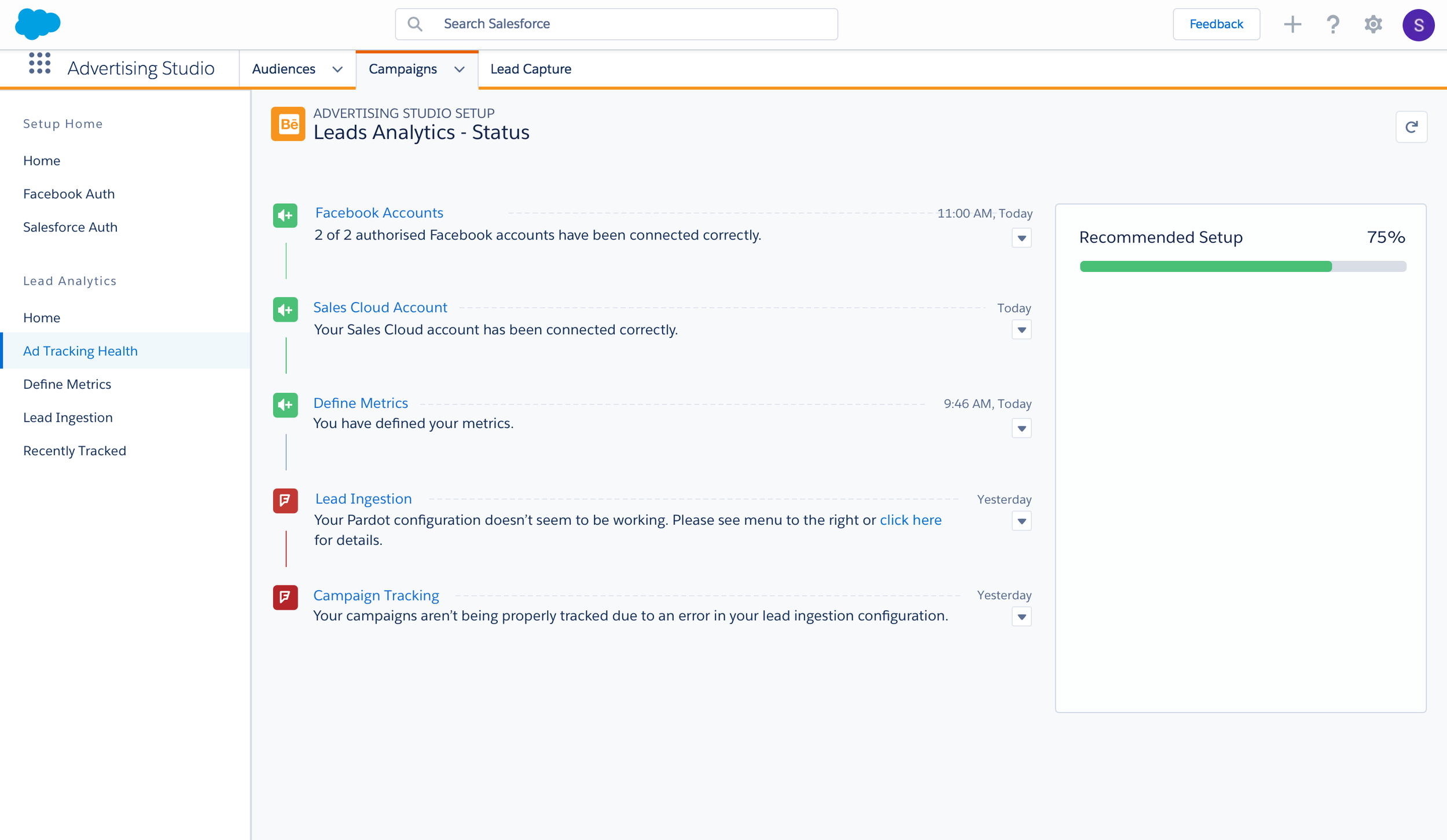Open the global create plus icon
This screenshot has width=1447, height=840.
pyautogui.click(x=1292, y=24)
